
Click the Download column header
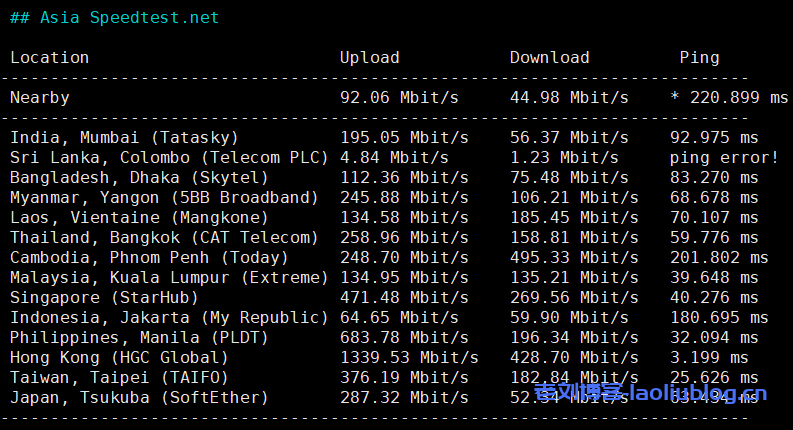point(549,58)
